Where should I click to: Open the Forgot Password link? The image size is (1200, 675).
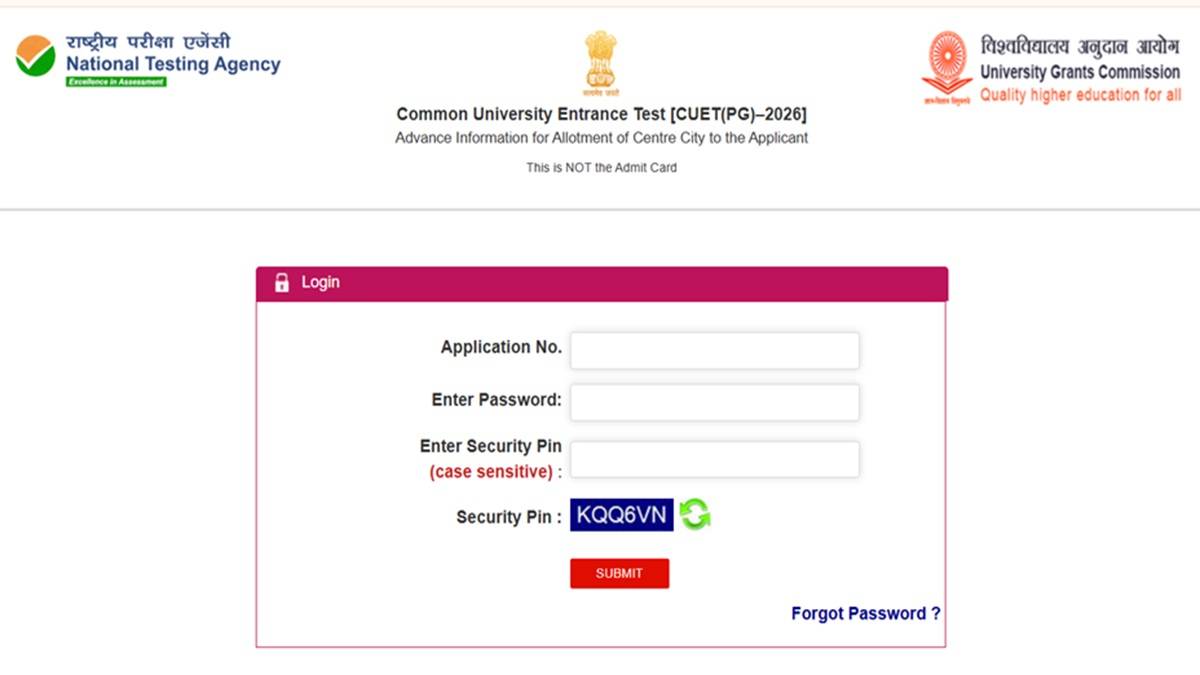(x=865, y=614)
